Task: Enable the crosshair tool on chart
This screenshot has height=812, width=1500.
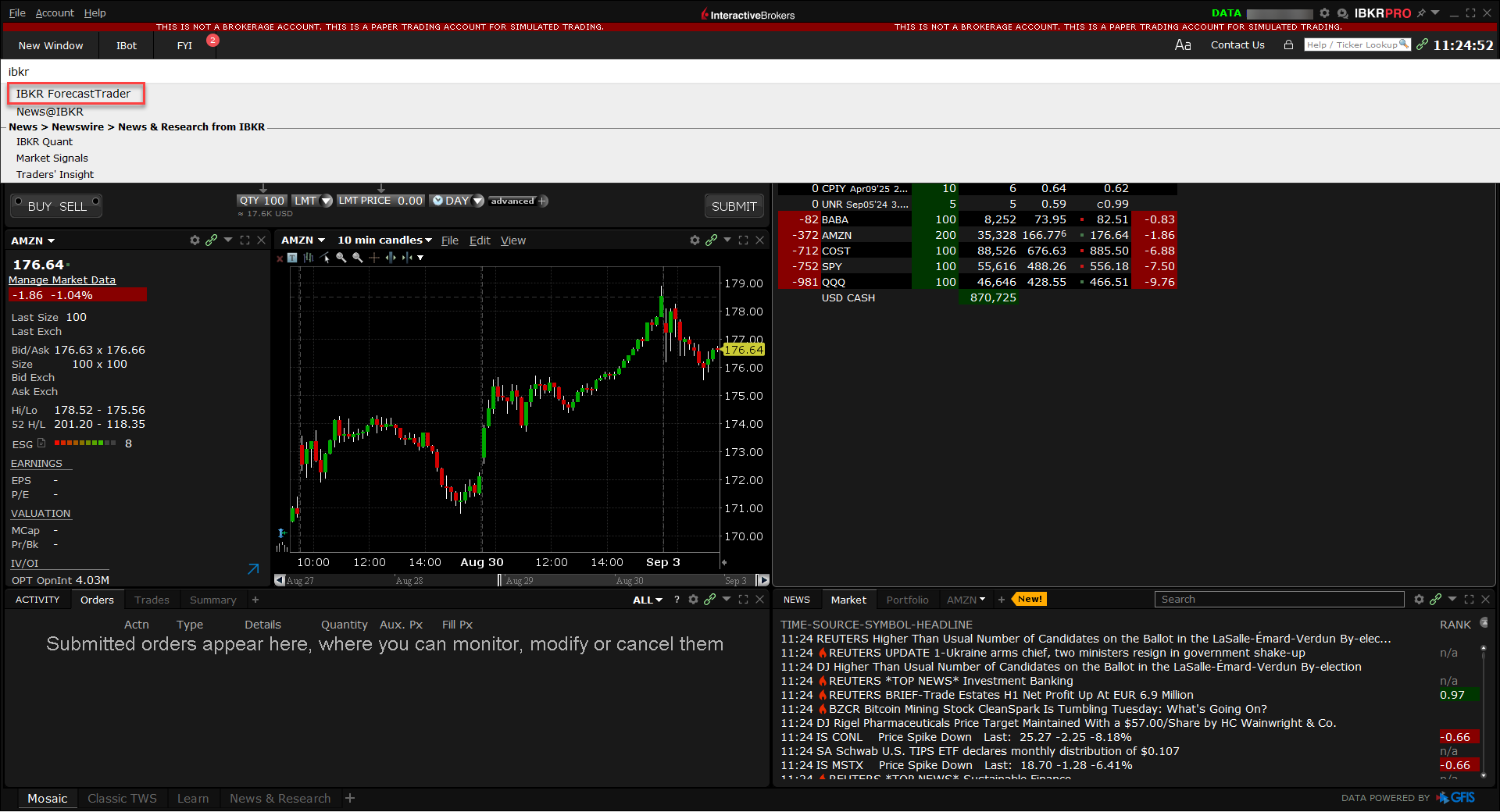Action: point(374,258)
